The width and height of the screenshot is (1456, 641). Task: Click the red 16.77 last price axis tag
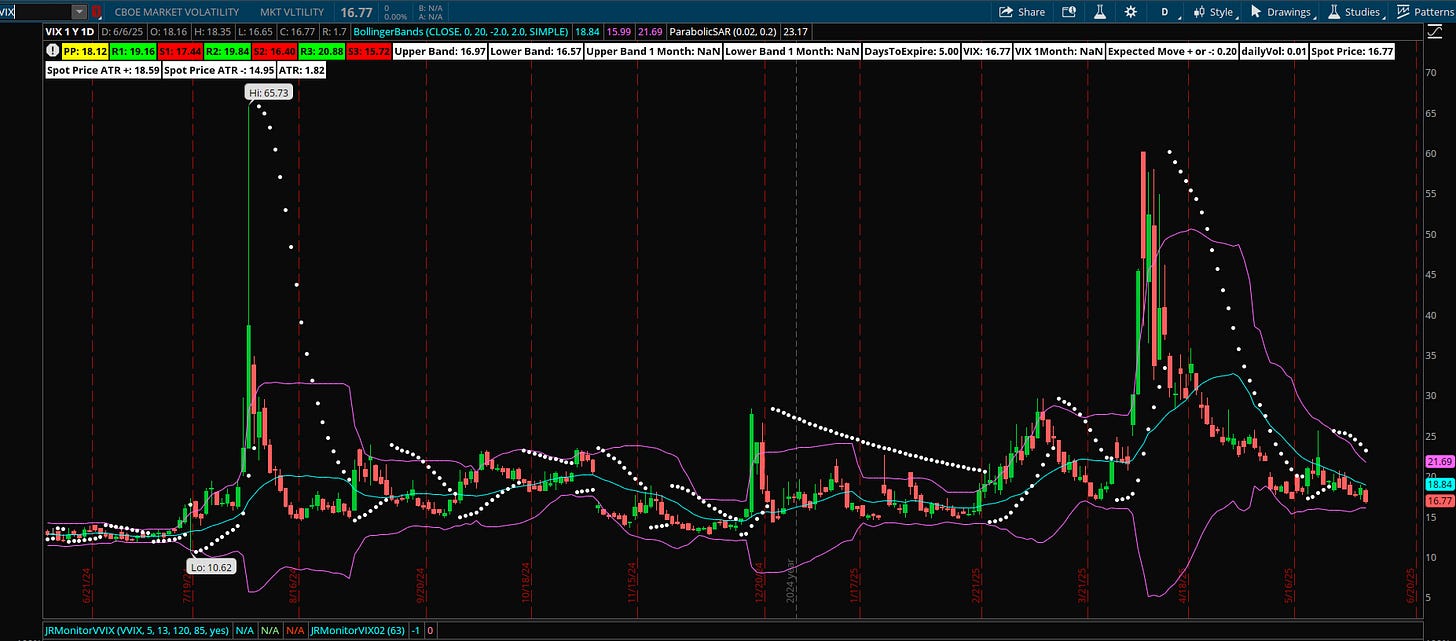(1439, 500)
